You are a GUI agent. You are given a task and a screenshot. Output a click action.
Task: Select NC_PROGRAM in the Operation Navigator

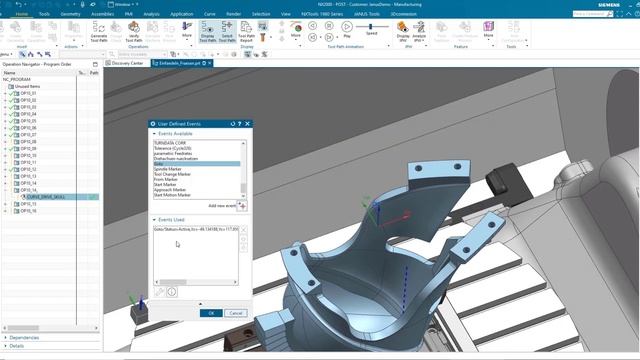(17, 80)
